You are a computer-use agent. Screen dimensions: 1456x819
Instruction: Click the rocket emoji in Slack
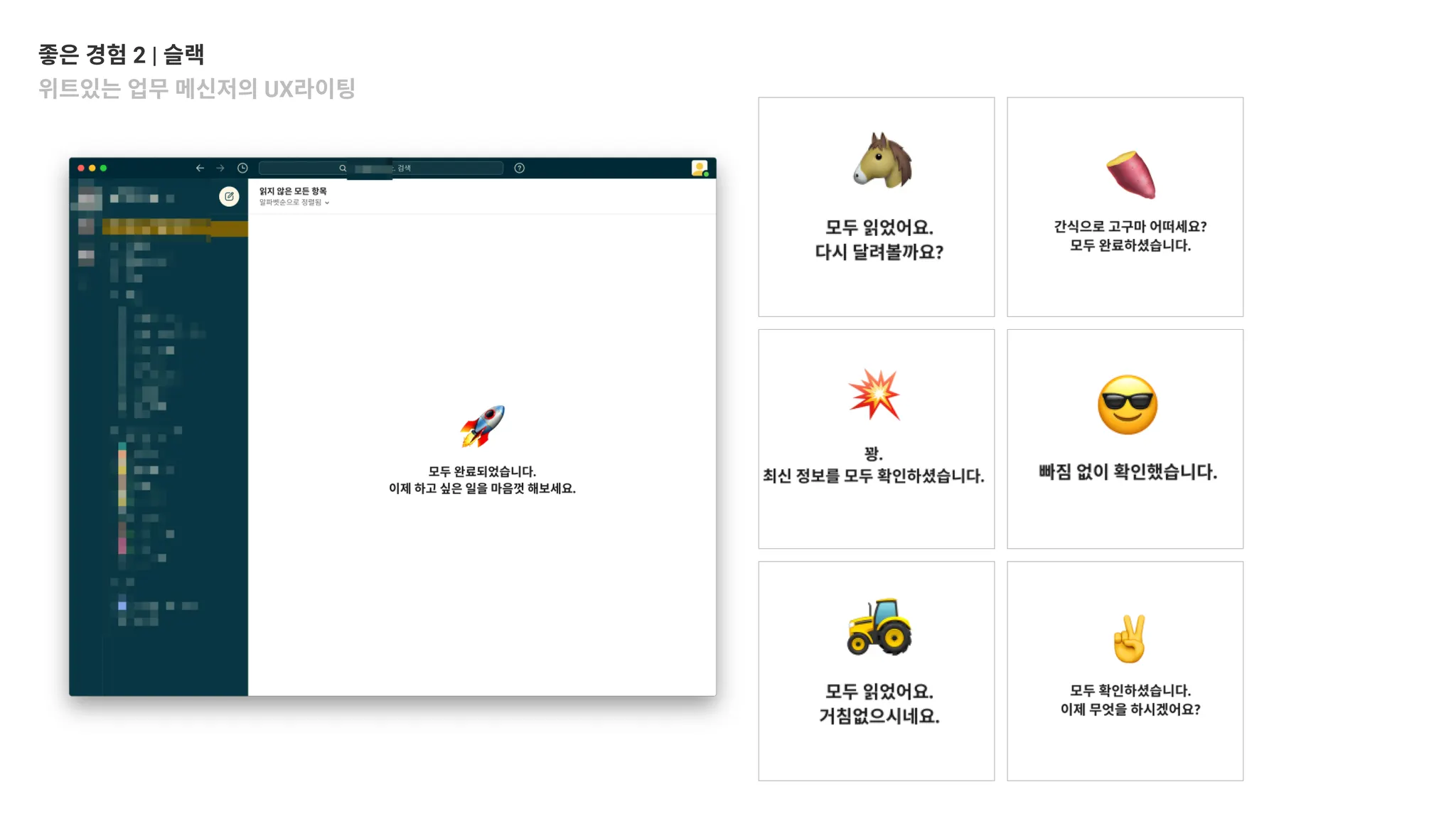482,426
